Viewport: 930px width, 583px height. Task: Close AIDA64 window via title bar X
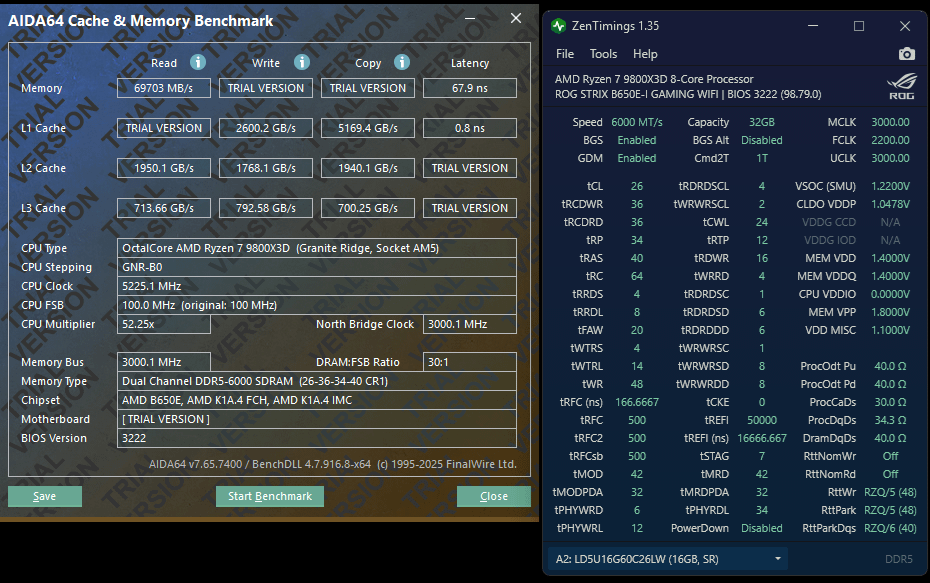point(516,18)
